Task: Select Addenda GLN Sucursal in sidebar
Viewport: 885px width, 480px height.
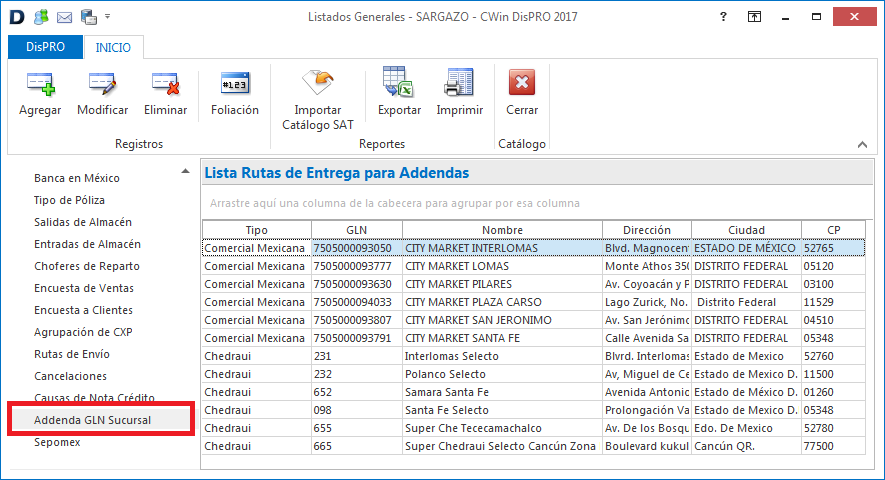Action: pos(93,420)
